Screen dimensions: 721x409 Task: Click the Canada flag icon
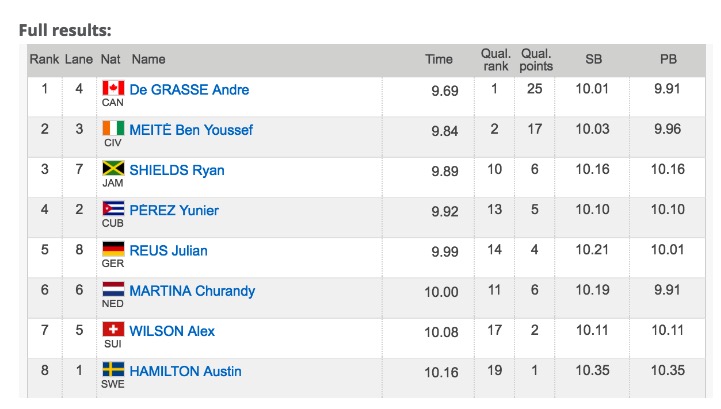click(113, 88)
